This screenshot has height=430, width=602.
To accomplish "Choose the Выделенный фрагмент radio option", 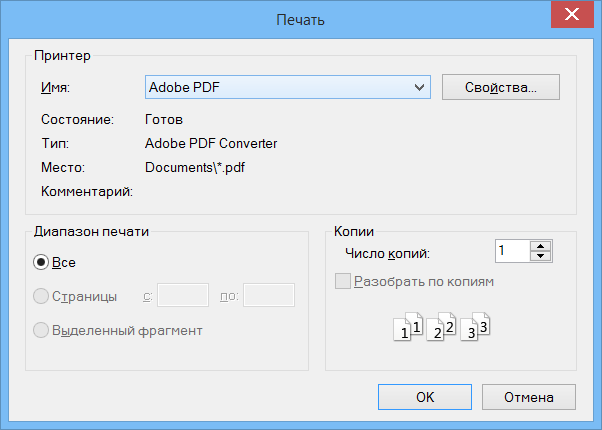I will coord(41,330).
